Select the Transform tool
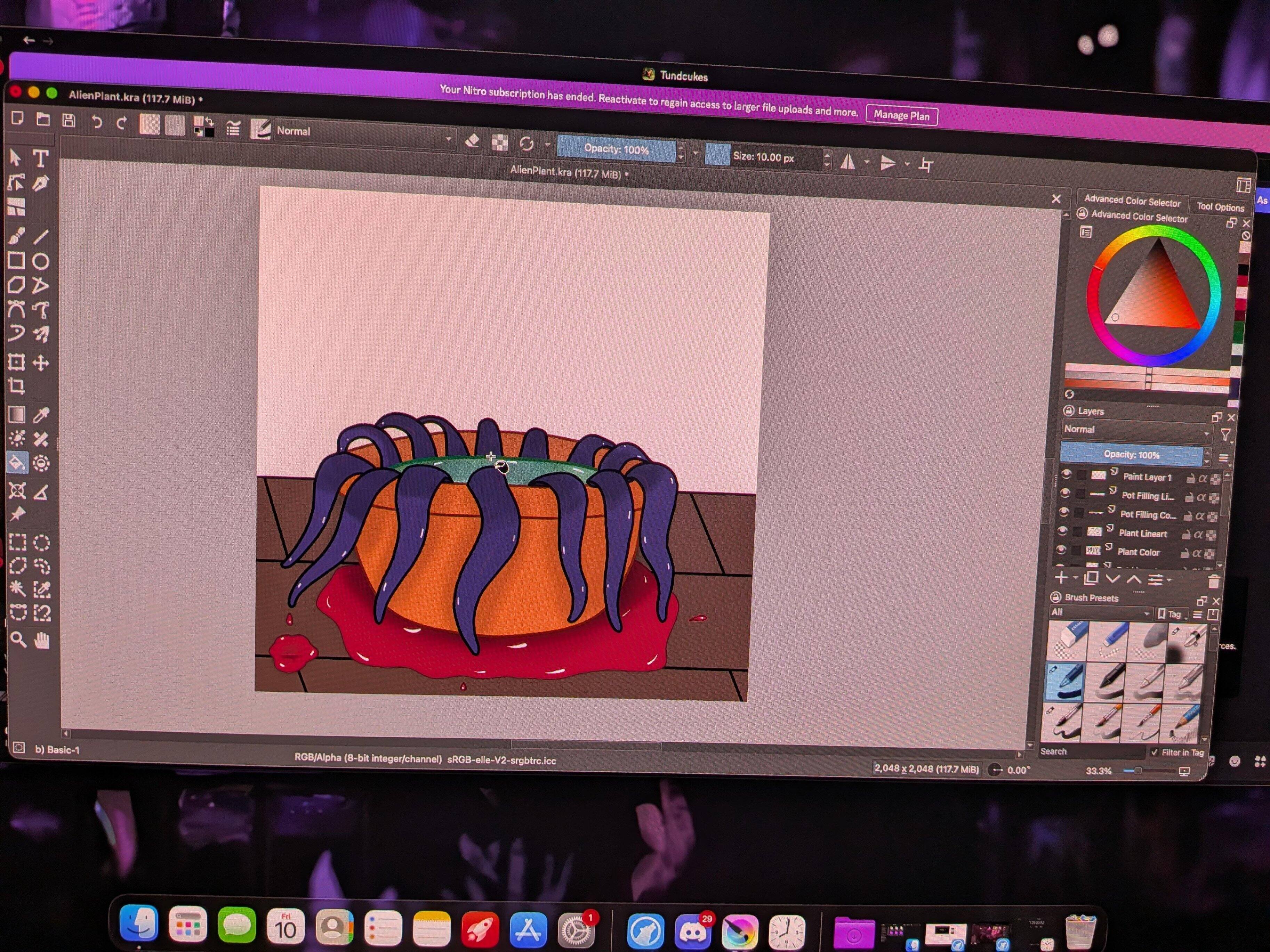The image size is (1270, 952). (16, 361)
